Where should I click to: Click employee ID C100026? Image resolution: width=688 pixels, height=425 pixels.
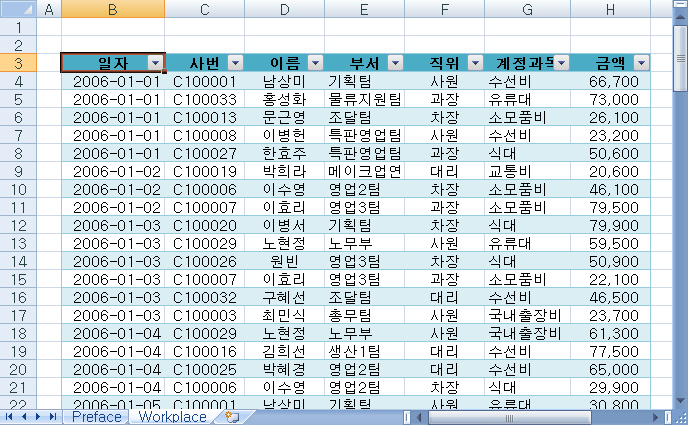pos(204,261)
